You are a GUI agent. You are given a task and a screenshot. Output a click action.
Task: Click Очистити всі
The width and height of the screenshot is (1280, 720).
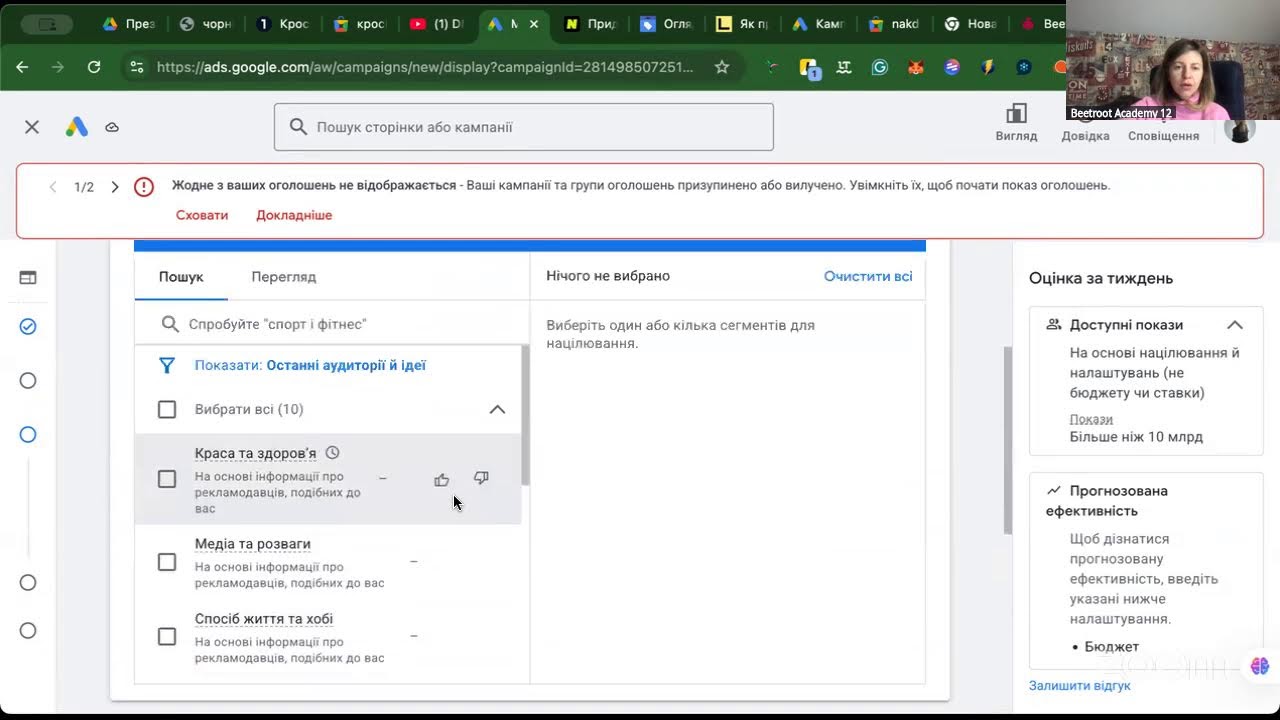pyautogui.click(x=868, y=276)
